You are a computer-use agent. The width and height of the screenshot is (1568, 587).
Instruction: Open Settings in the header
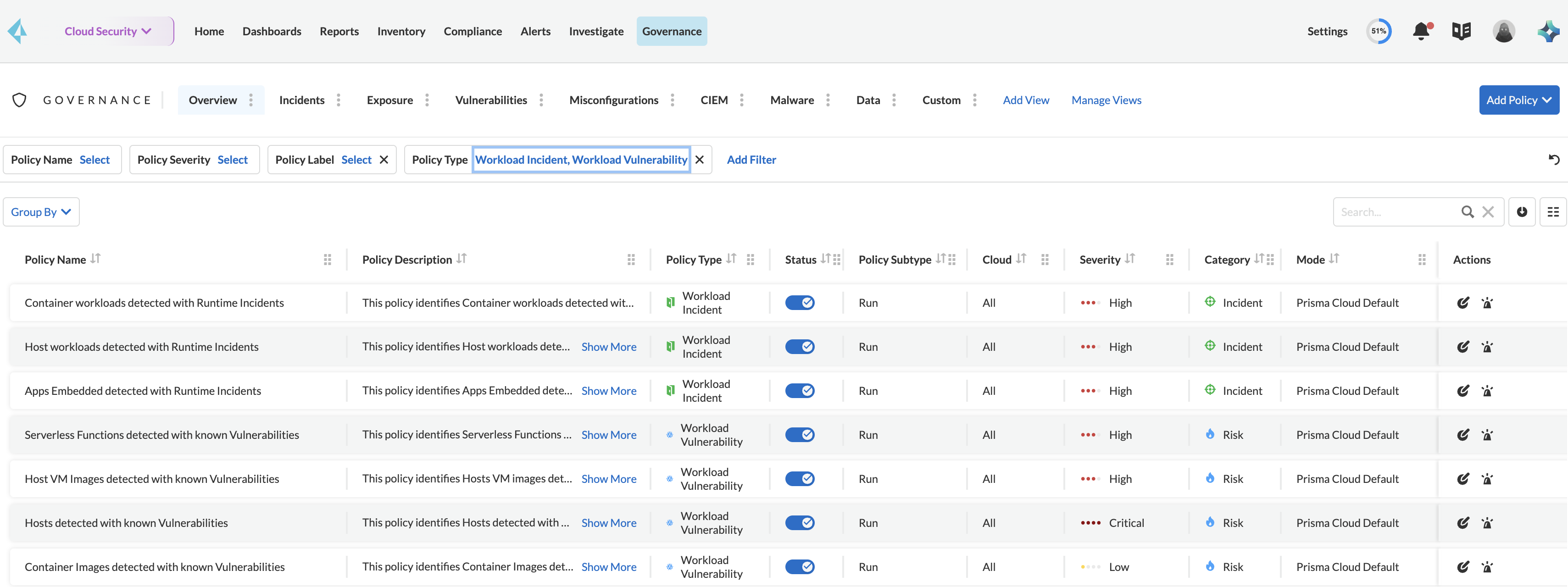click(1327, 31)
